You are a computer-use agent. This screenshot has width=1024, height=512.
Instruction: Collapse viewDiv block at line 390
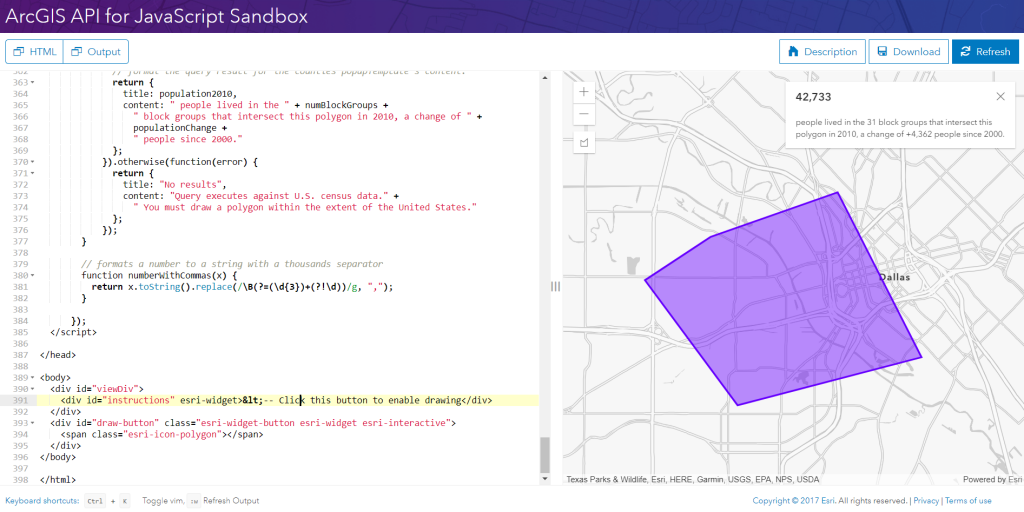(x=33, y=389)
